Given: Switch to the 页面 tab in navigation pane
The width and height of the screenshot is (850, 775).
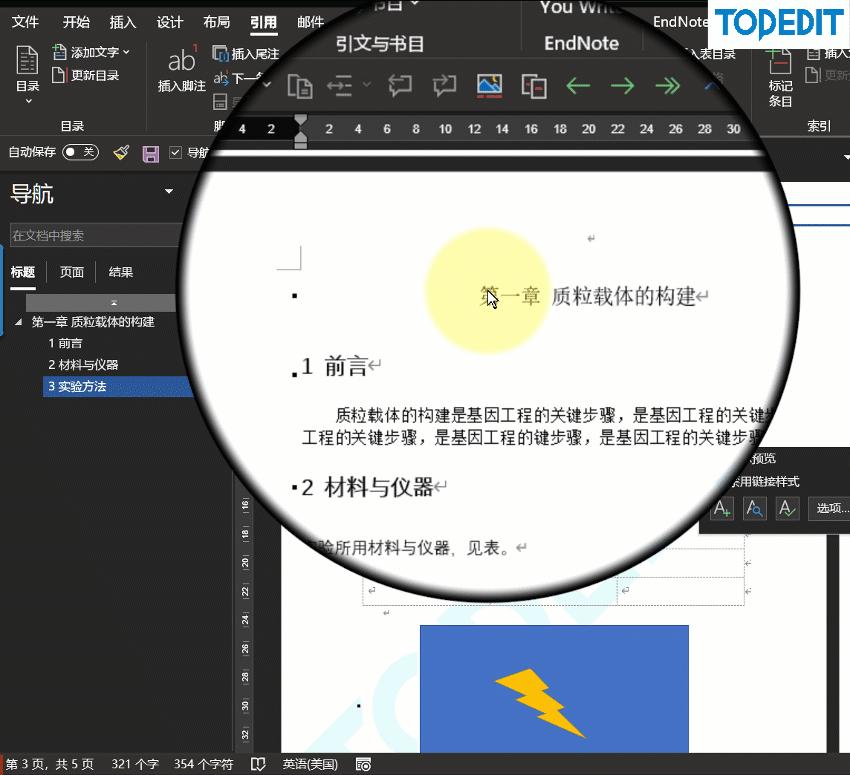Looking at the screenshot, I should [x=71, y=271].
